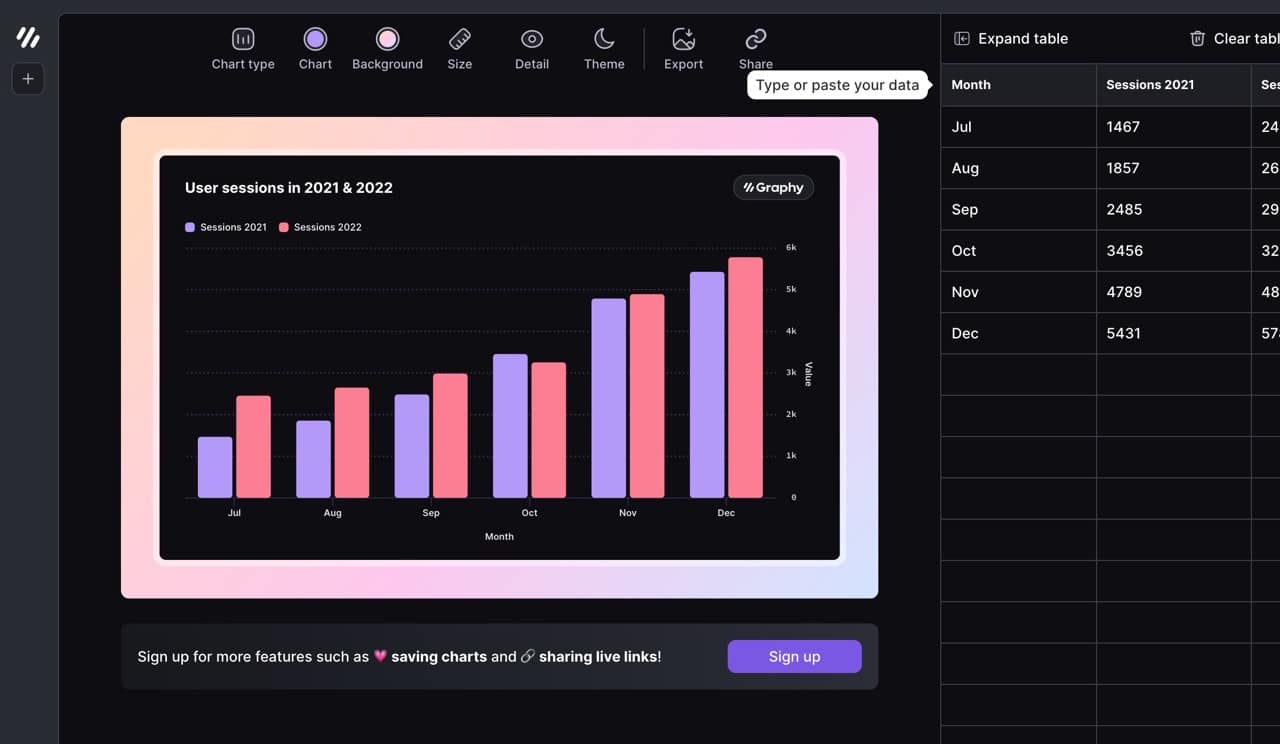Select the Month column header cell
Viewport: 1280px width, 744px height.
click(x=1018, y=85)
